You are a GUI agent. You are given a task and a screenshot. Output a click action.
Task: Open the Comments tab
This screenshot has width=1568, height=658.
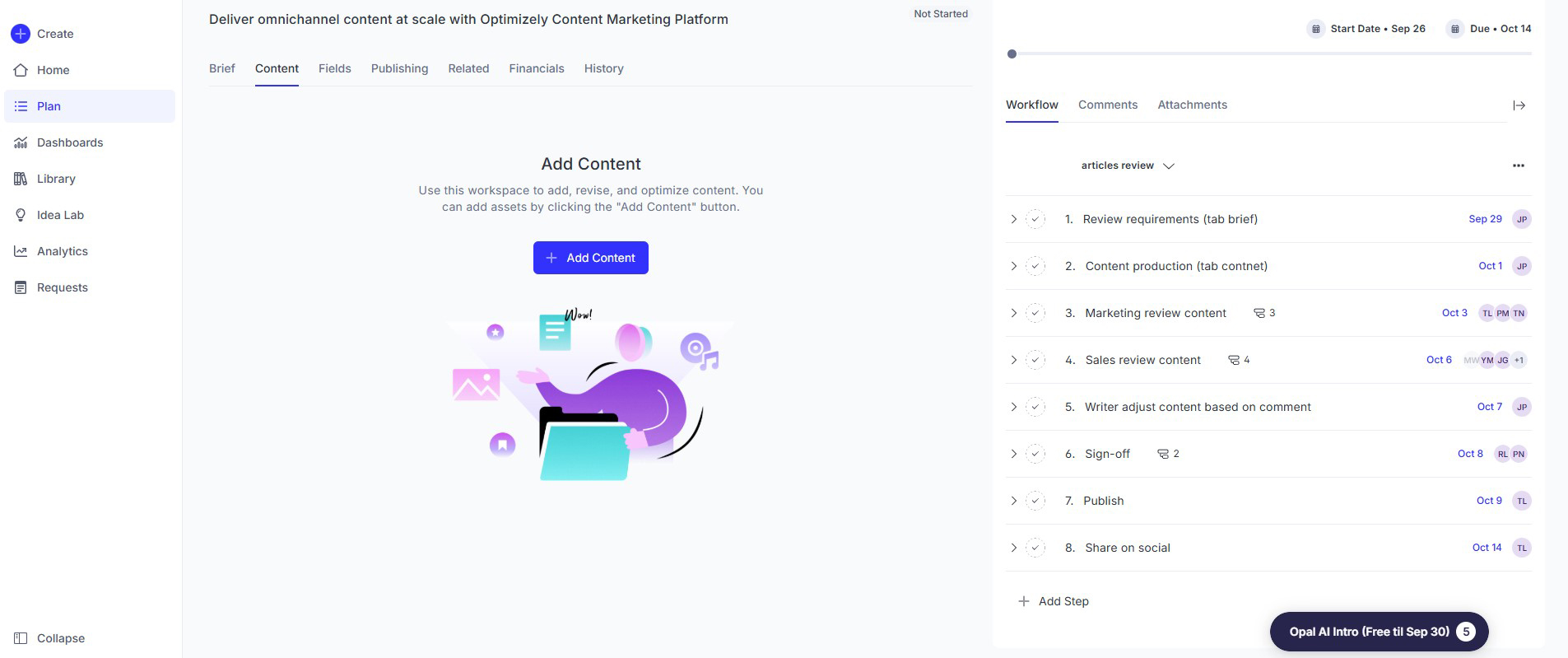tap(1107, 105)
